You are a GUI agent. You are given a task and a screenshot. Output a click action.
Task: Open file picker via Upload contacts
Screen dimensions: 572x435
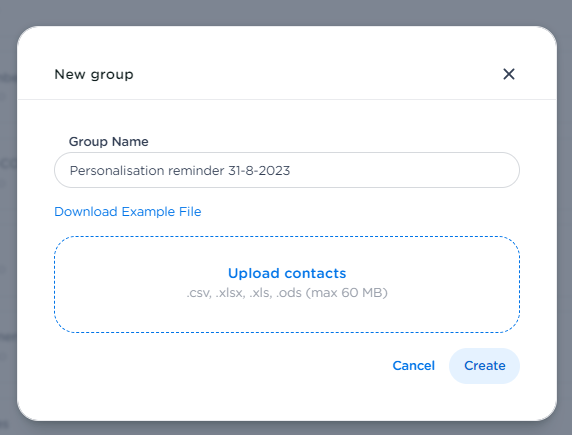287,273
